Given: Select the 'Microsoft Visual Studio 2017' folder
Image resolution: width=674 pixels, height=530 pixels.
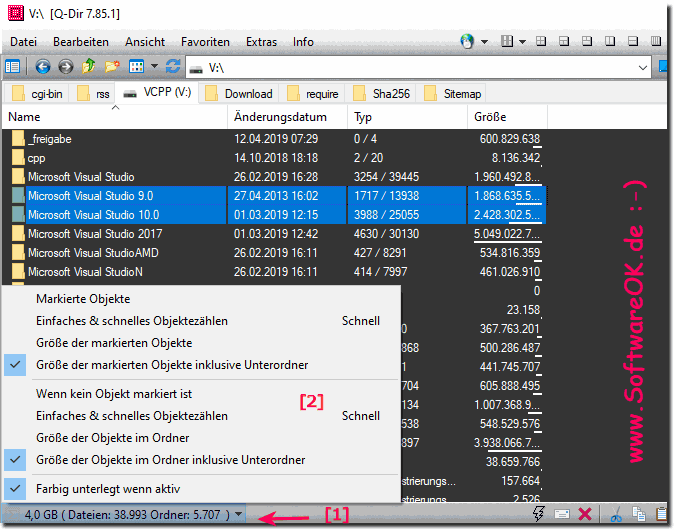Looking at the screenshot, I should click(x=95, y=234).
